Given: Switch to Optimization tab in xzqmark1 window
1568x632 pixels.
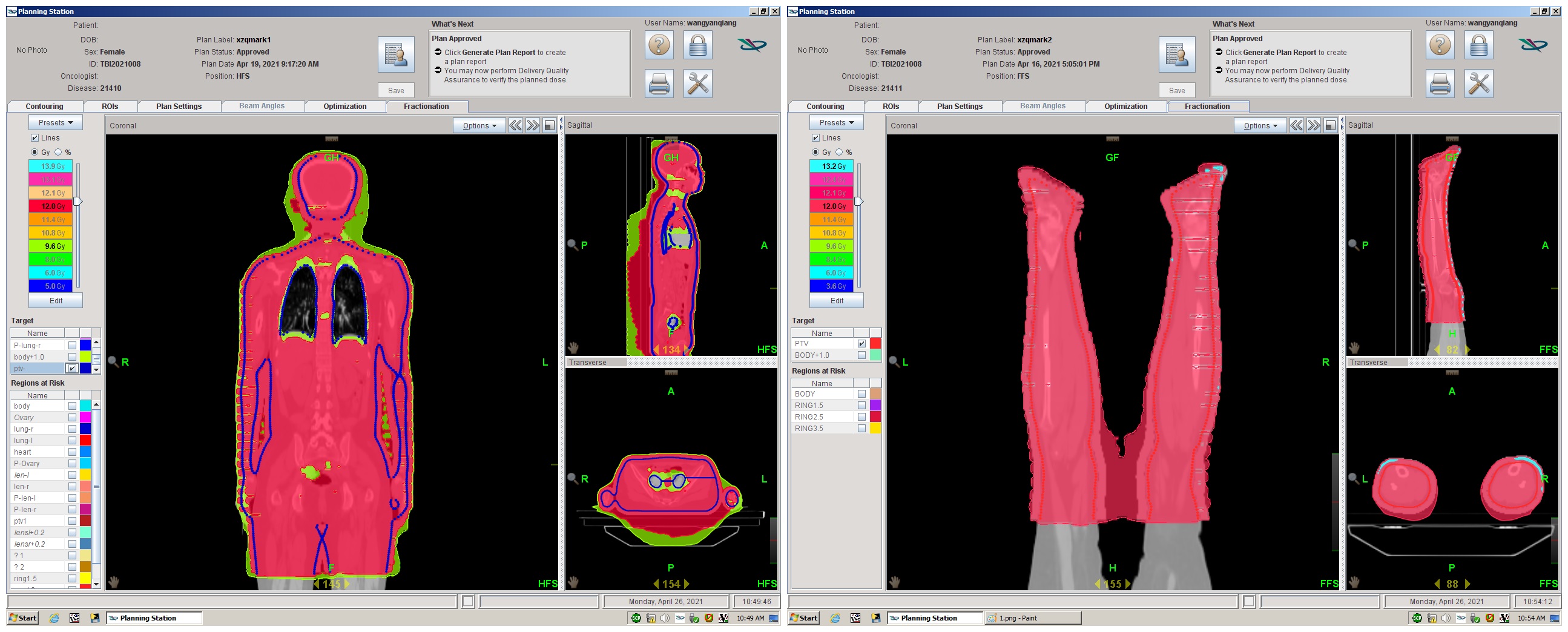Looking at the screenshot, I should (344, 107).
